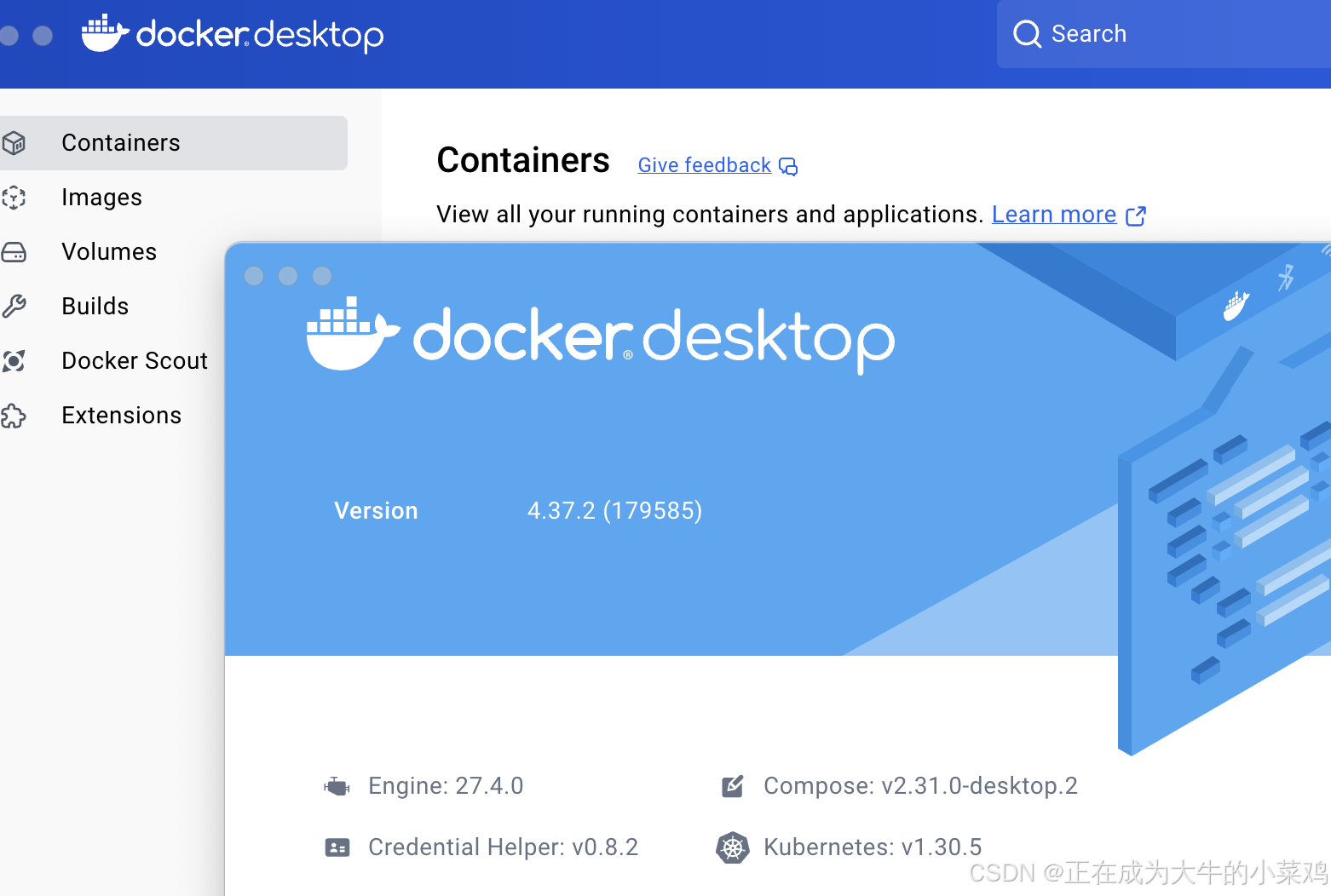This screenshot has height=896, width=1331.
Task: Click the Version label in About window
Action: pos(376,511)
